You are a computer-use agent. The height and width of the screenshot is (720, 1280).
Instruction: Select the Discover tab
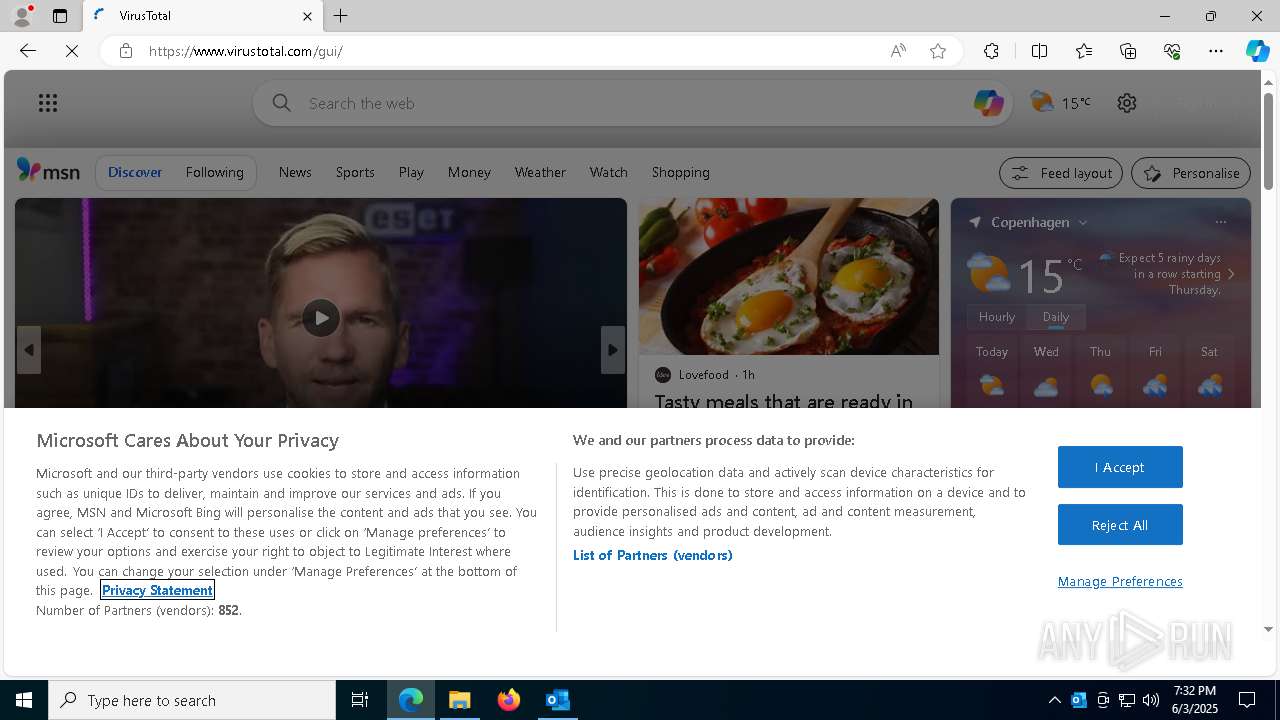coord(135,172)
